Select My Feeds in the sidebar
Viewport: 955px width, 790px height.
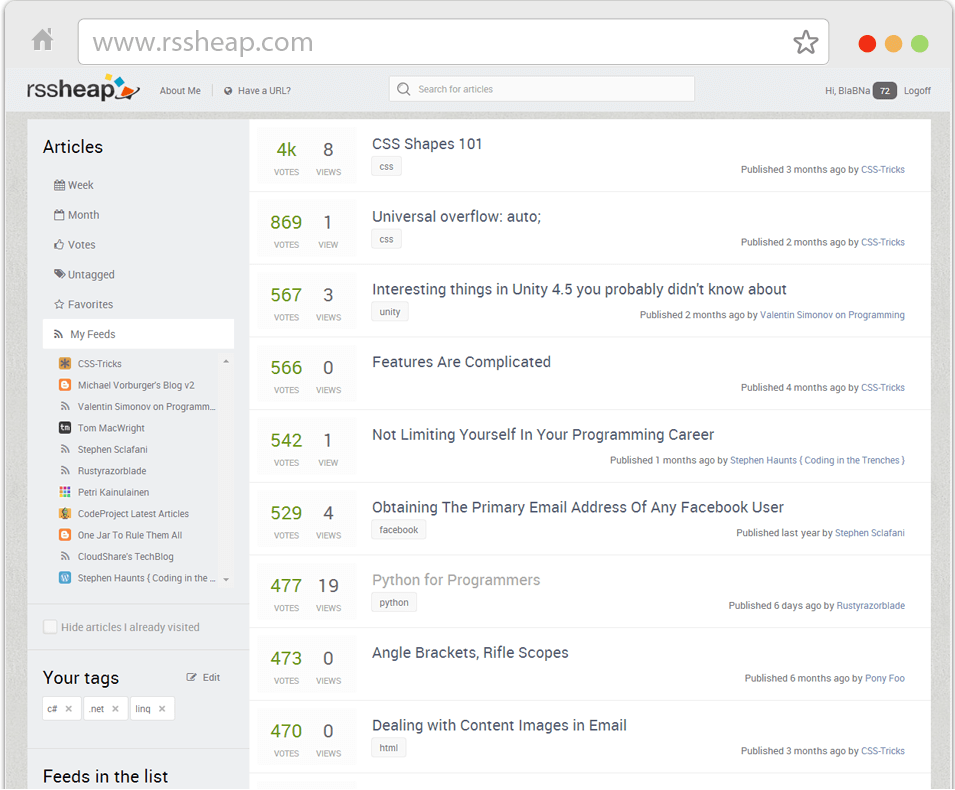[138, 334]
